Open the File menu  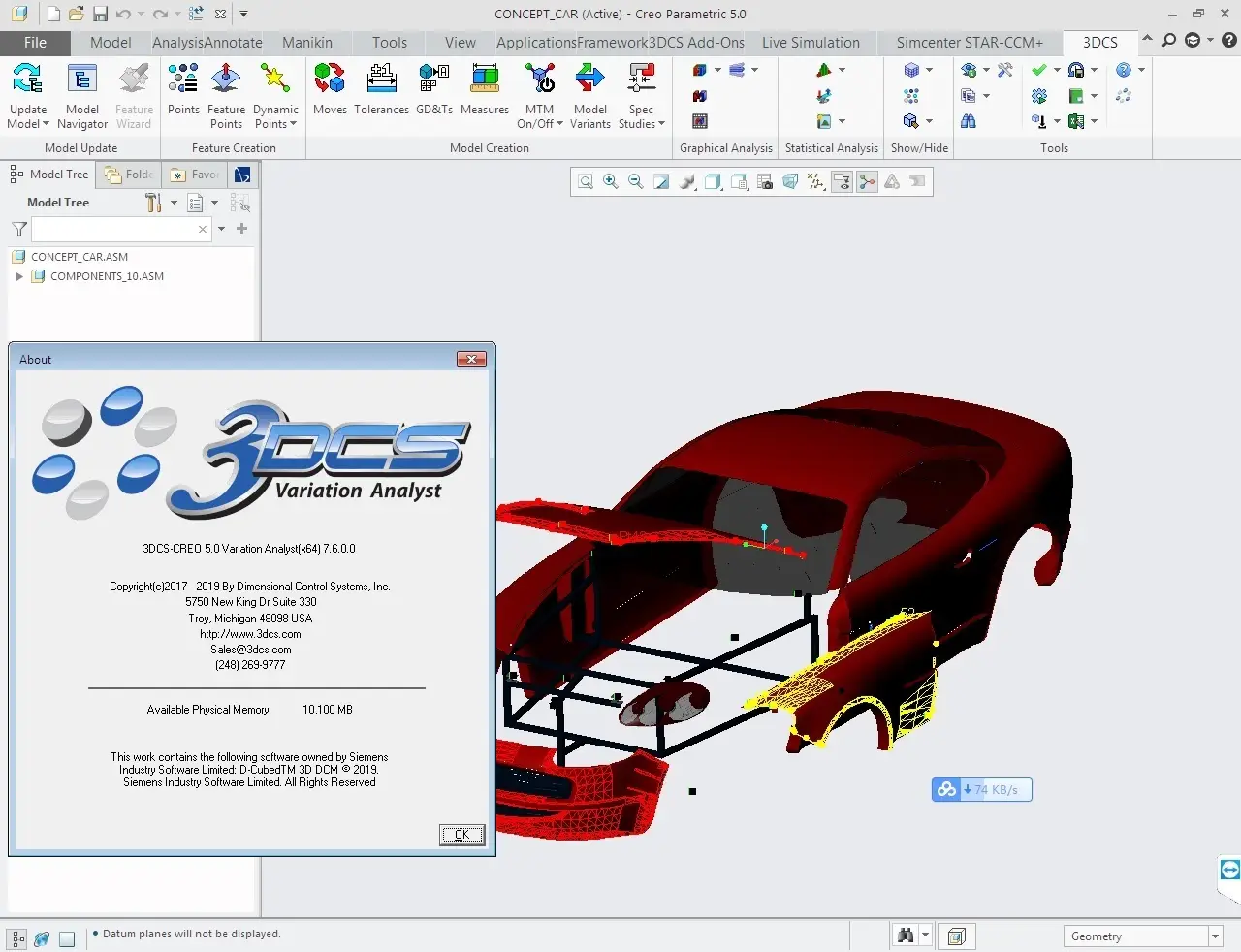35,43
